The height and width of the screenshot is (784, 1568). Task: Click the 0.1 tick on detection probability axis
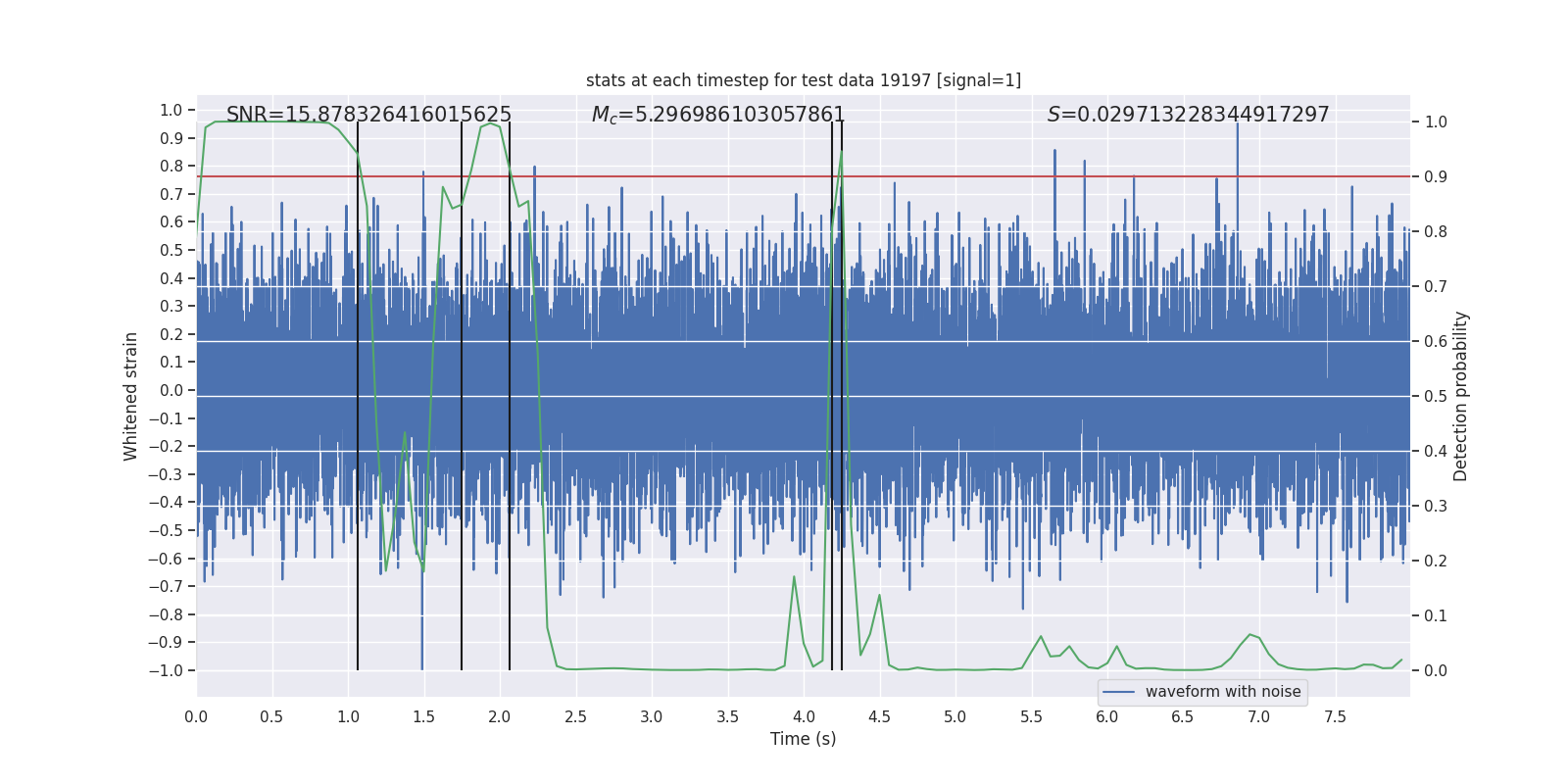click(1436, 616)
